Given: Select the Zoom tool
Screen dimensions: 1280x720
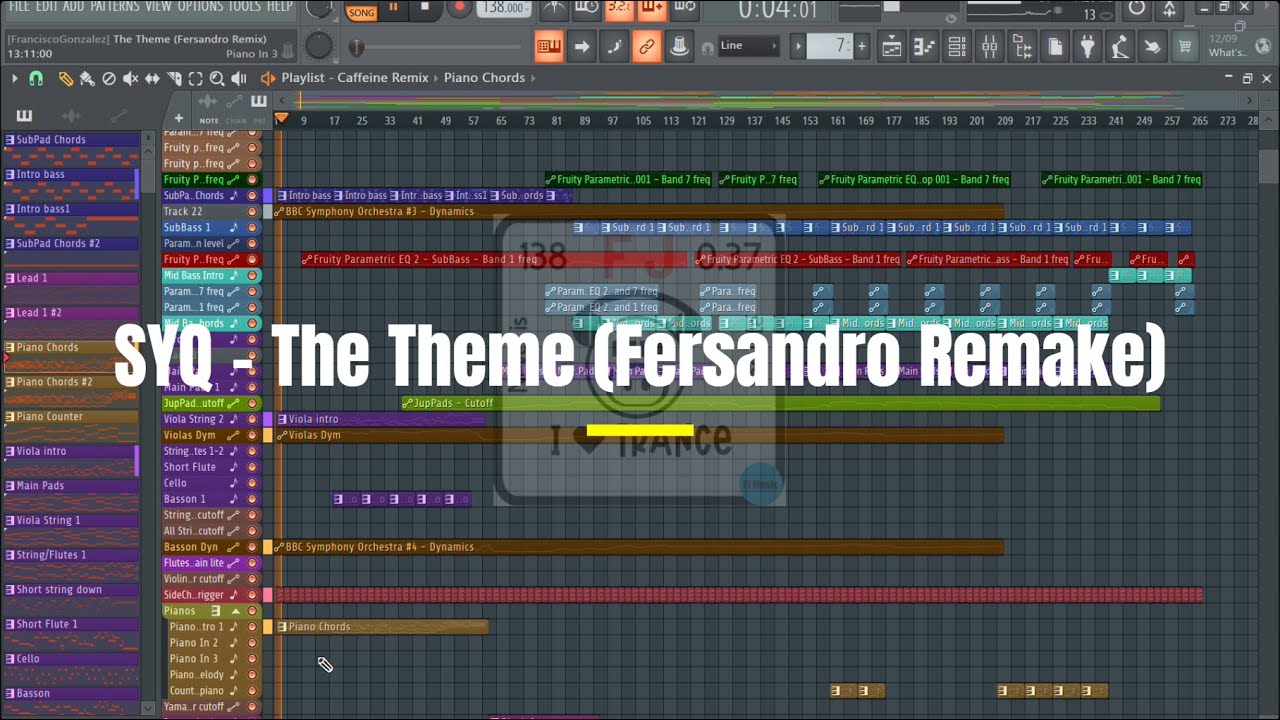Looking at the screenshot, I should point(217,78).
